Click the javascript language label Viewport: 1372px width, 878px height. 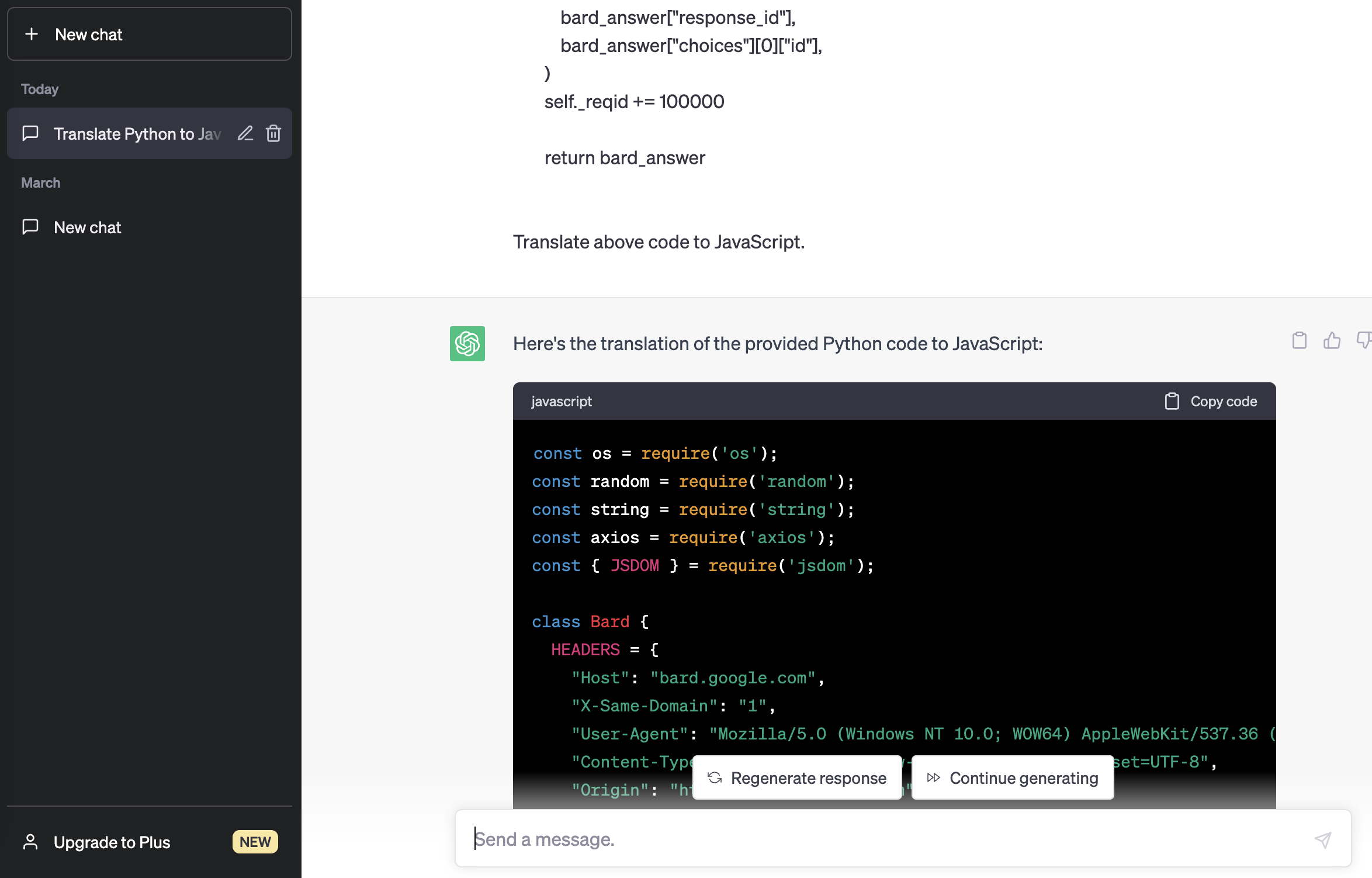coord(561,400)
